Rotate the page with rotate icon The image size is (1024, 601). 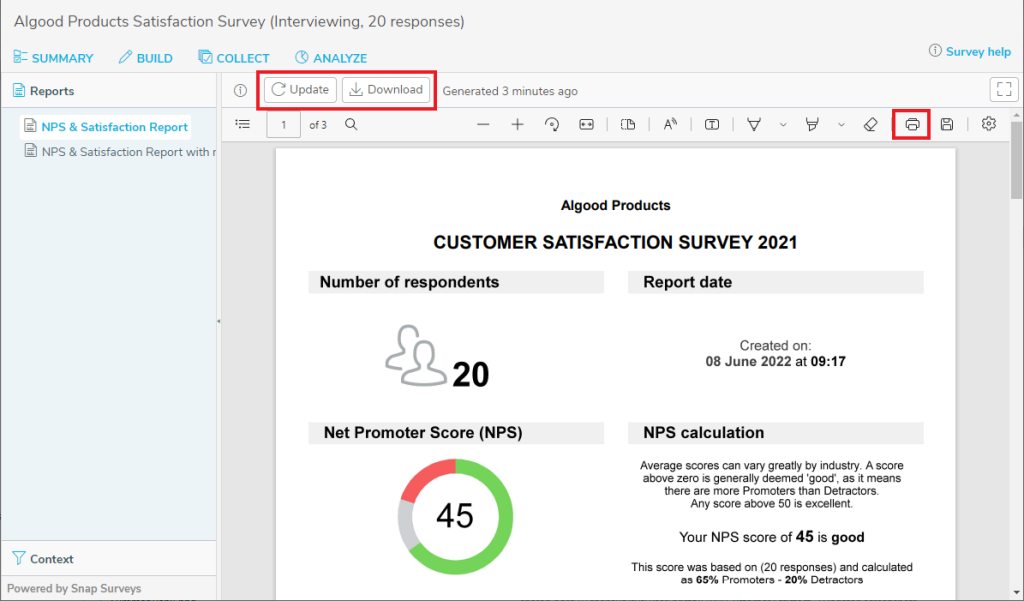(551, 125)
